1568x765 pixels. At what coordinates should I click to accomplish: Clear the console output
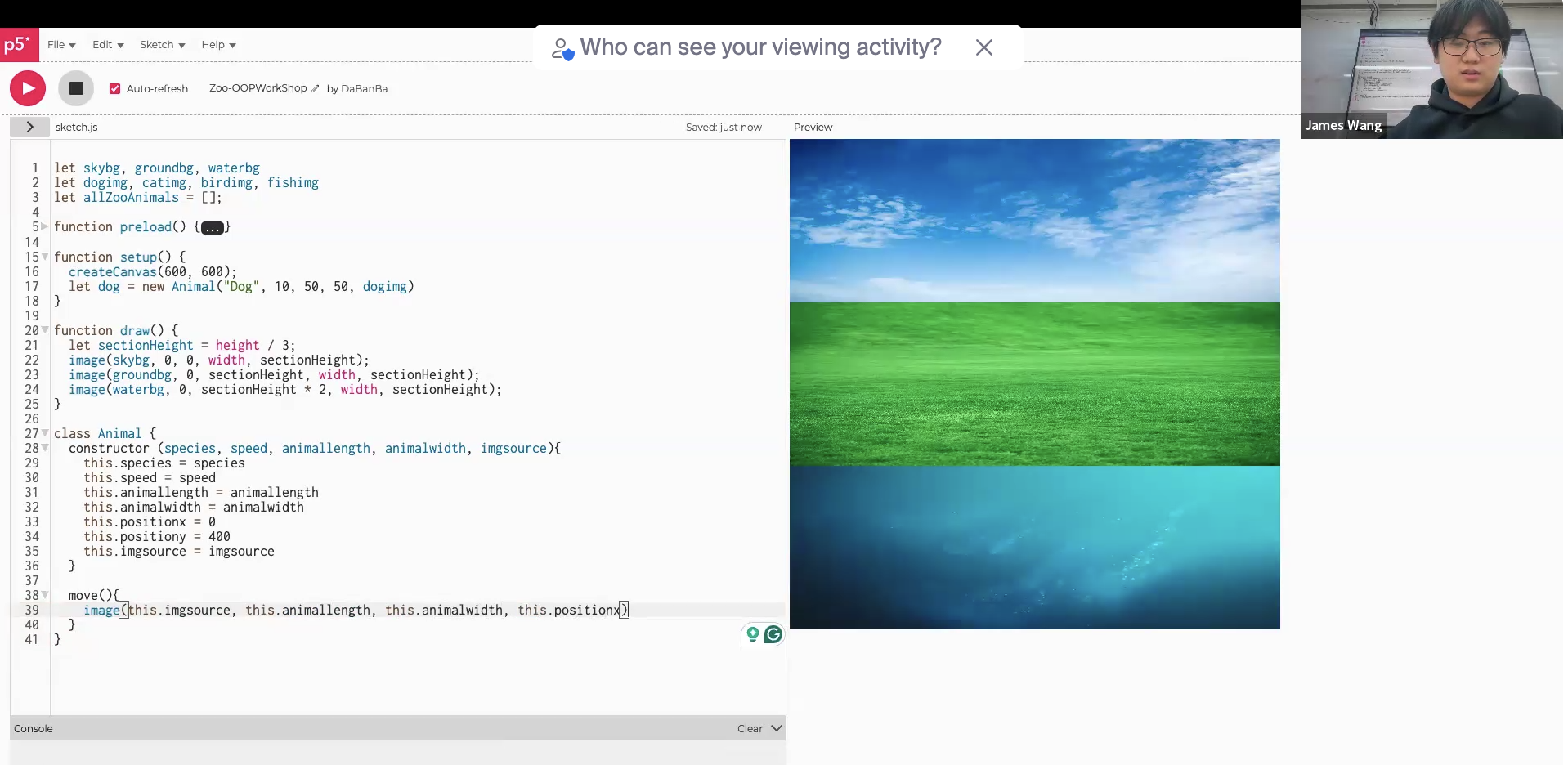coord(749,729)
